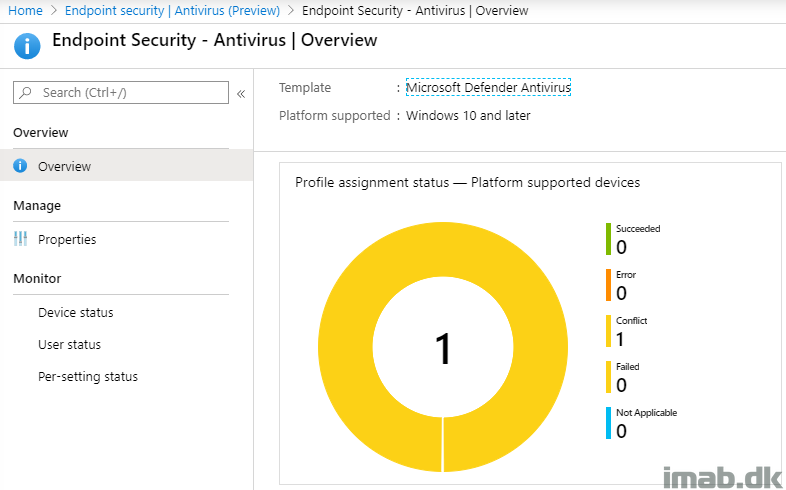This screenshot has width=786, height=490.
Task: Open Per-setting status under Monitor
Action: click(x=88, y=377)
